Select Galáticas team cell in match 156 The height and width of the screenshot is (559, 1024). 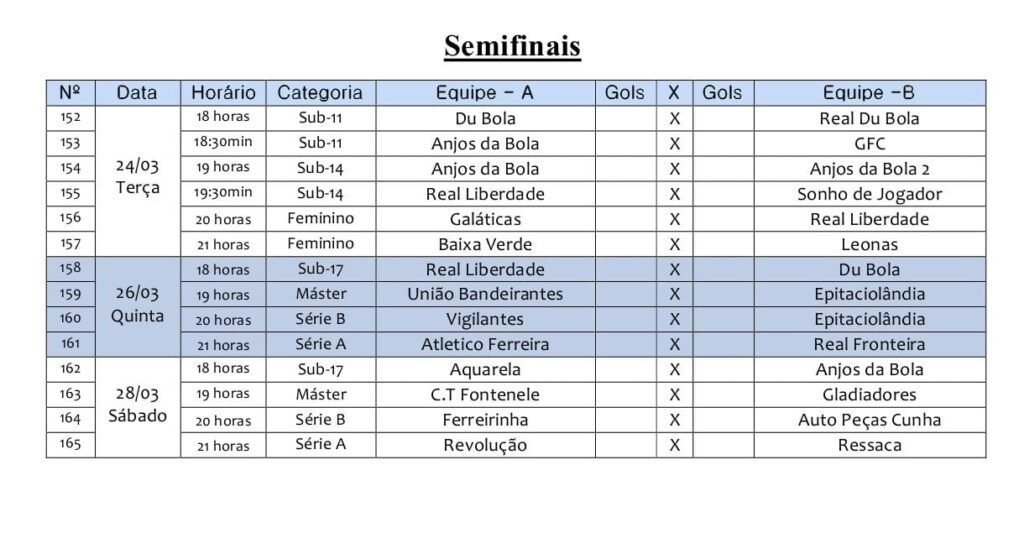pos(485,219)
